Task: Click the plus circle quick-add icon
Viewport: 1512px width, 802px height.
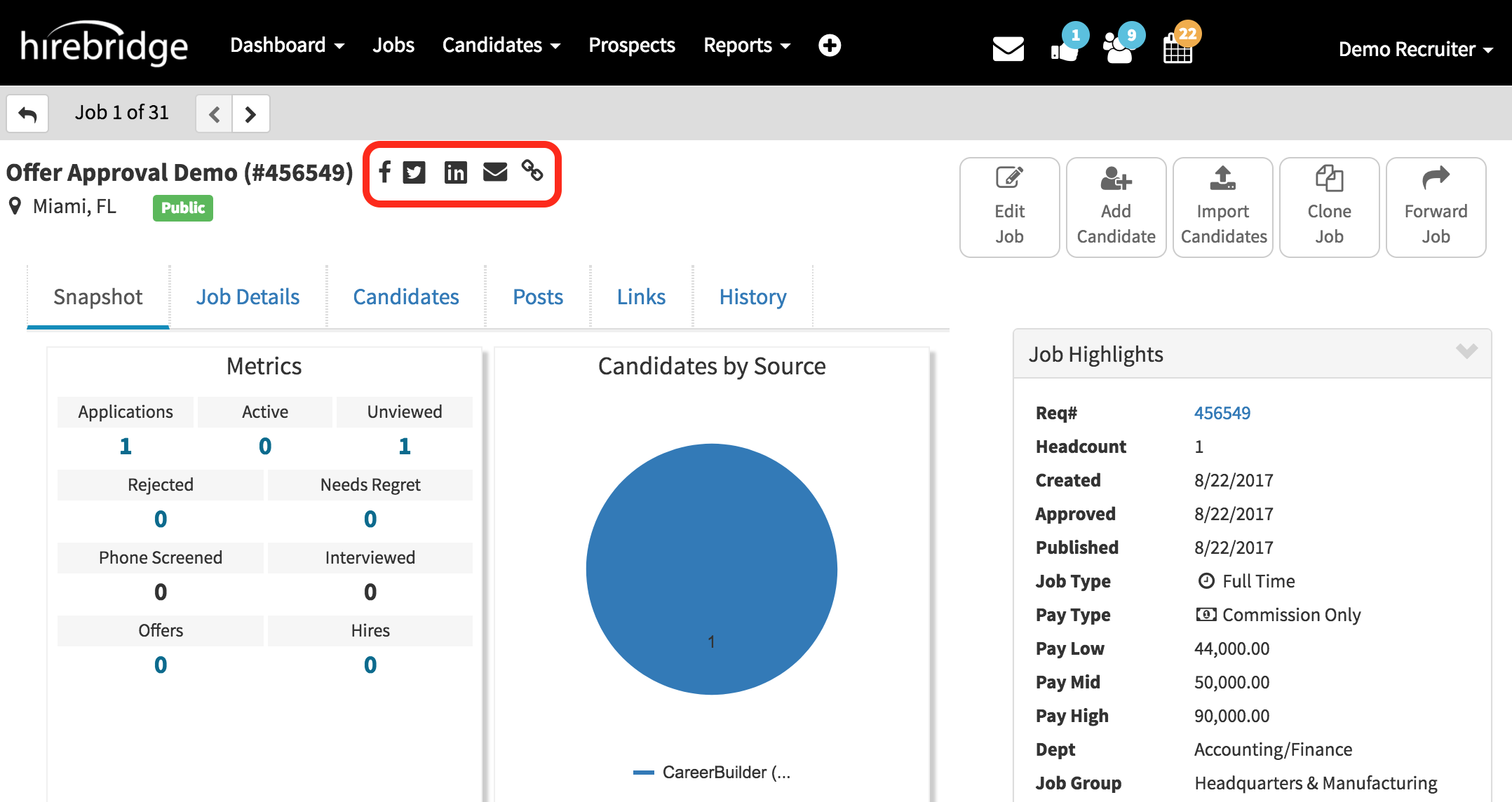Action: (830, 46)
